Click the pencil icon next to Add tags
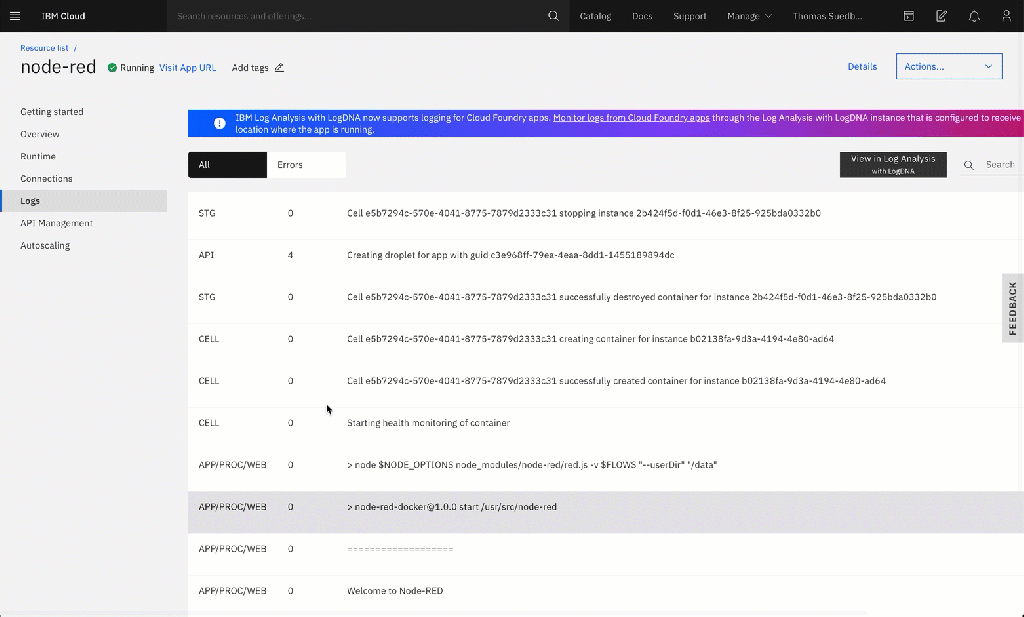The image size is (1024, 617). (x=280, y=68)
